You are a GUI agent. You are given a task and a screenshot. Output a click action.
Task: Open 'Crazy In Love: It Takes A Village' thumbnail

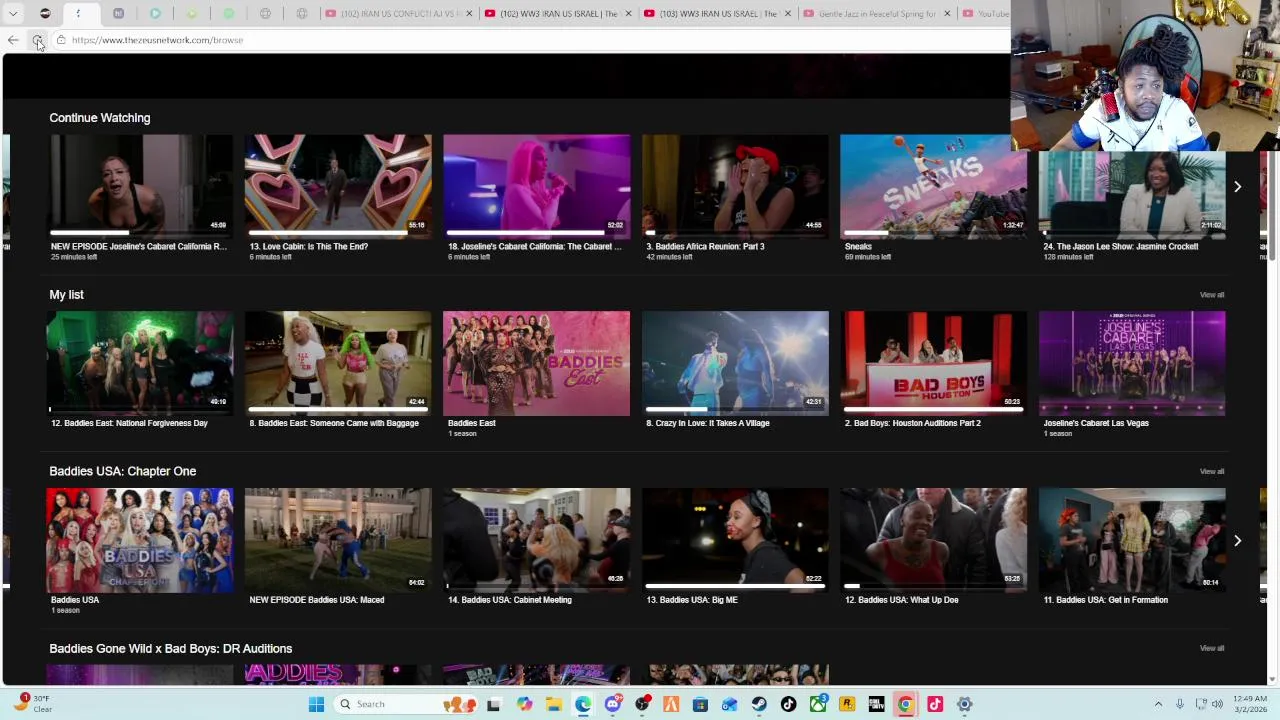click(735, 363)
